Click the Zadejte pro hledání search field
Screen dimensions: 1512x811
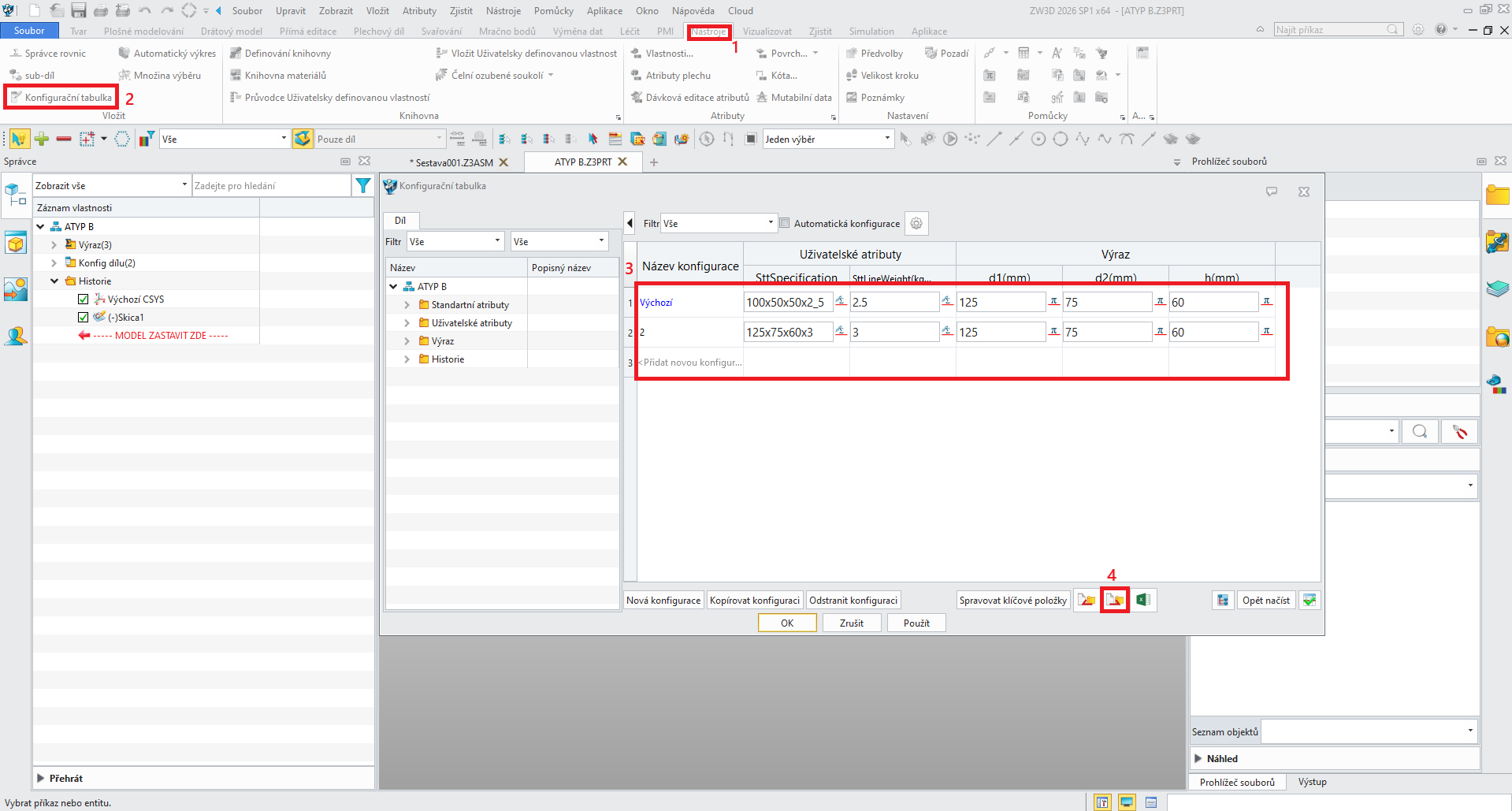click(x=272, y=186)
